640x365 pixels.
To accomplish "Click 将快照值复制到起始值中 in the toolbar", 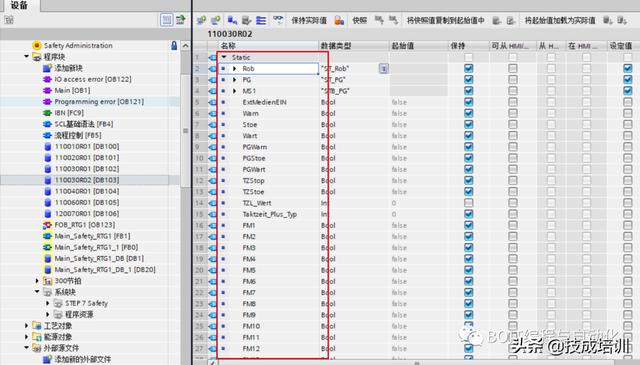I will pos(446,20).
